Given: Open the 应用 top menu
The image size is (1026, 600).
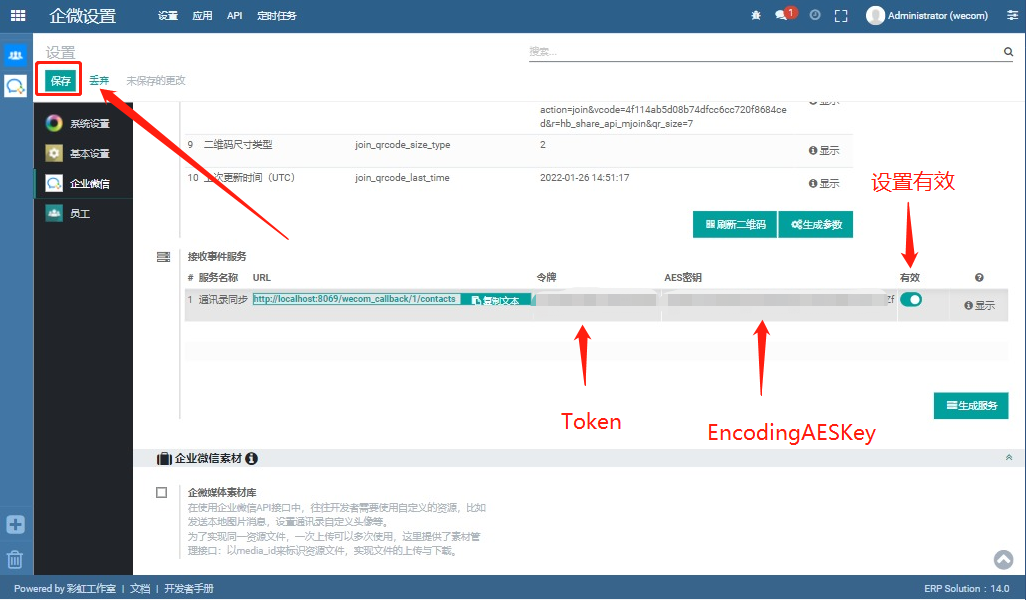Looking at the screenshot, I should click(202, 16).
